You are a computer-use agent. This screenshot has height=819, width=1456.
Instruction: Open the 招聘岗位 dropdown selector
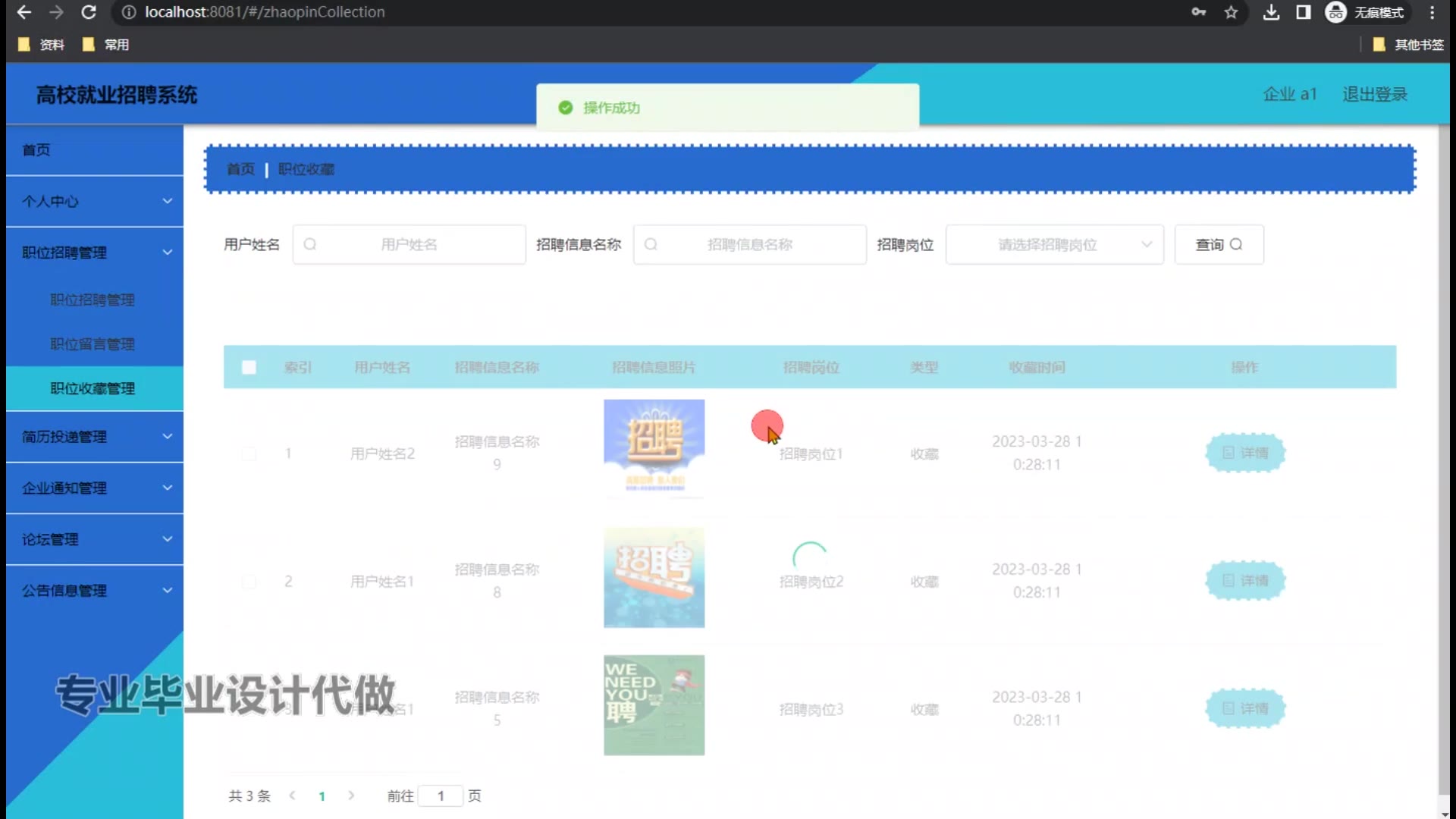[x=1054, y=244]
